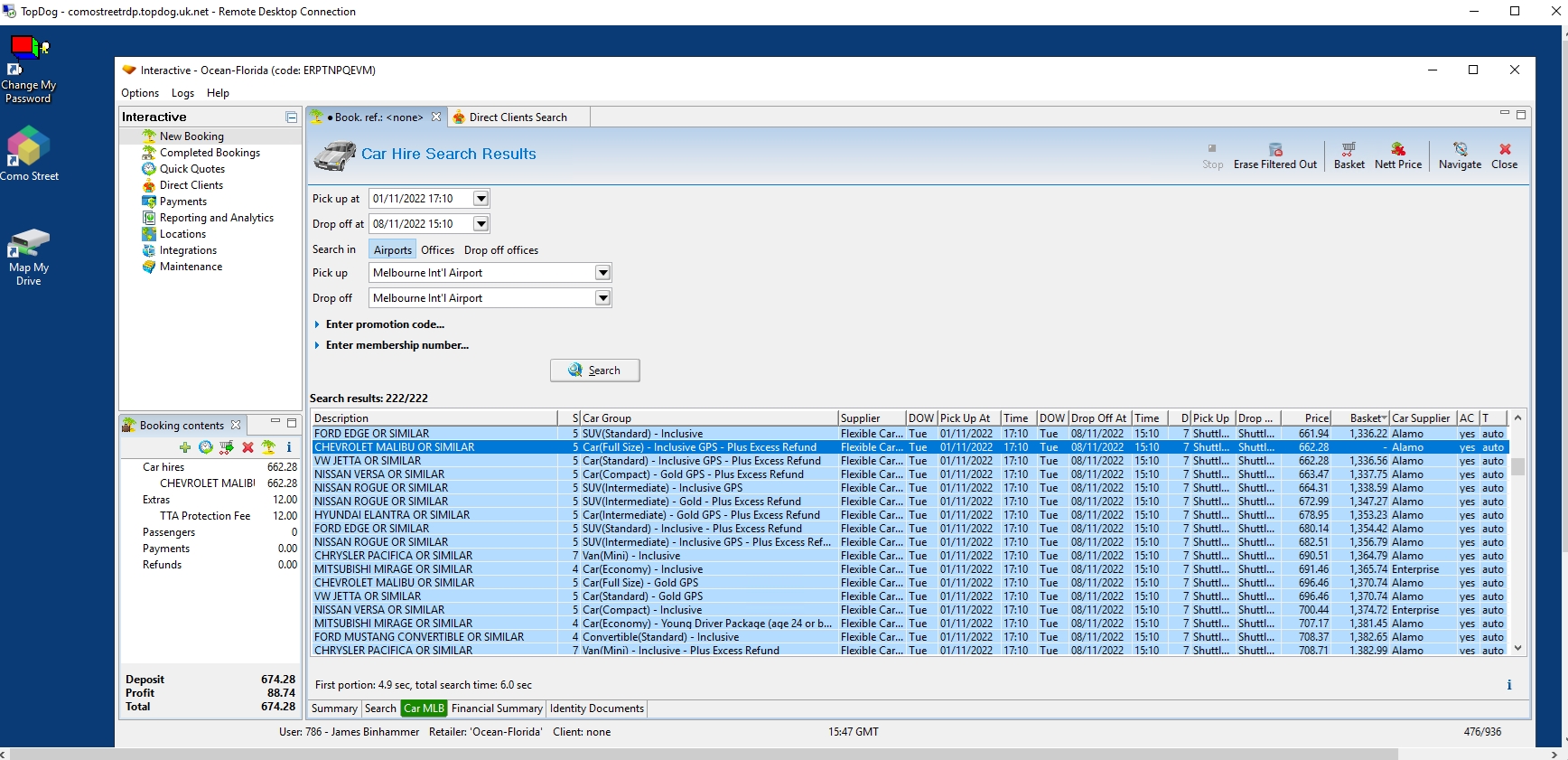Open the Pick up location dropdown
Image resolution: width=1568 pixels, height=760 pixels.
coord(602,273)
